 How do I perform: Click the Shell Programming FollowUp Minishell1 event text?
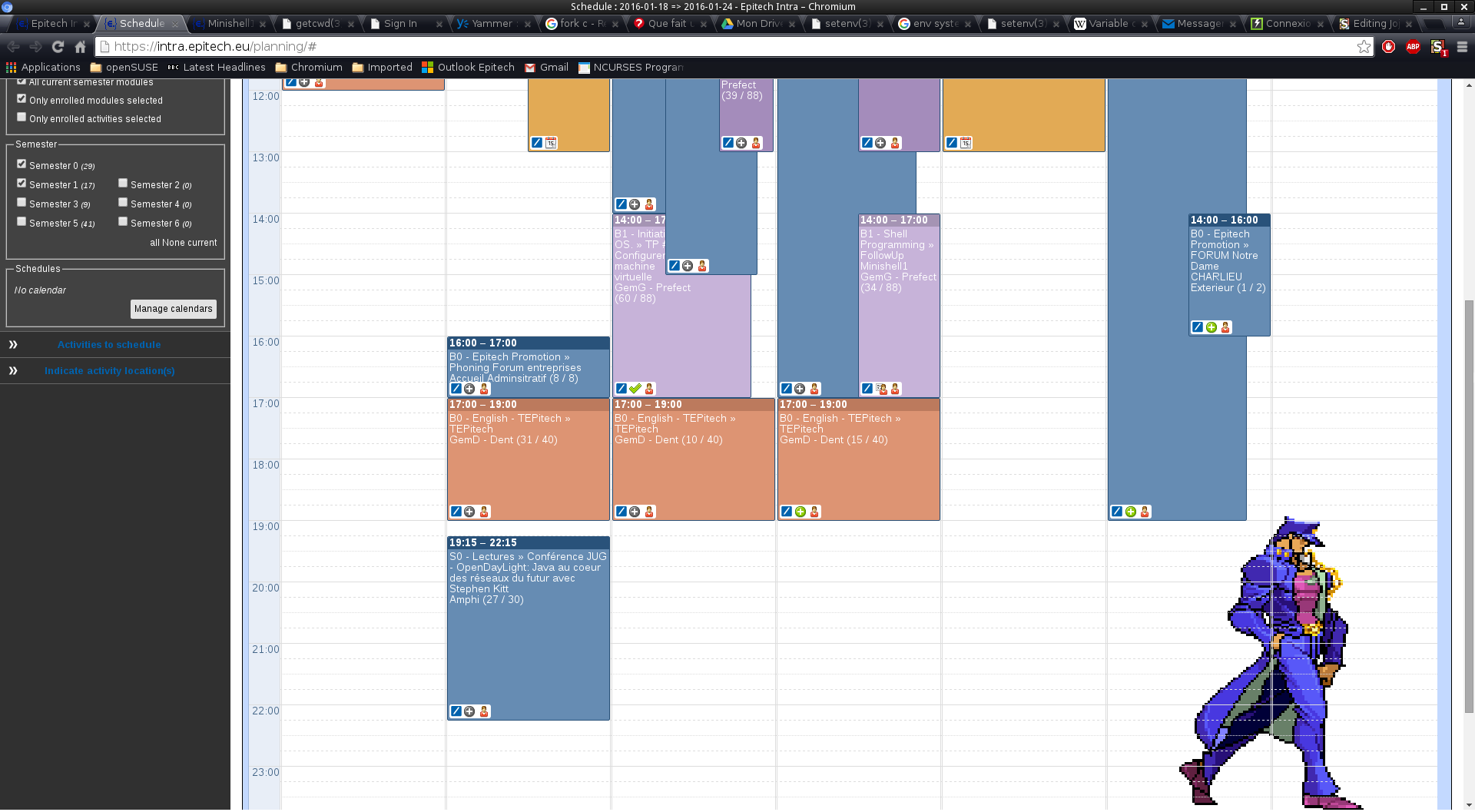coord(898,261)
